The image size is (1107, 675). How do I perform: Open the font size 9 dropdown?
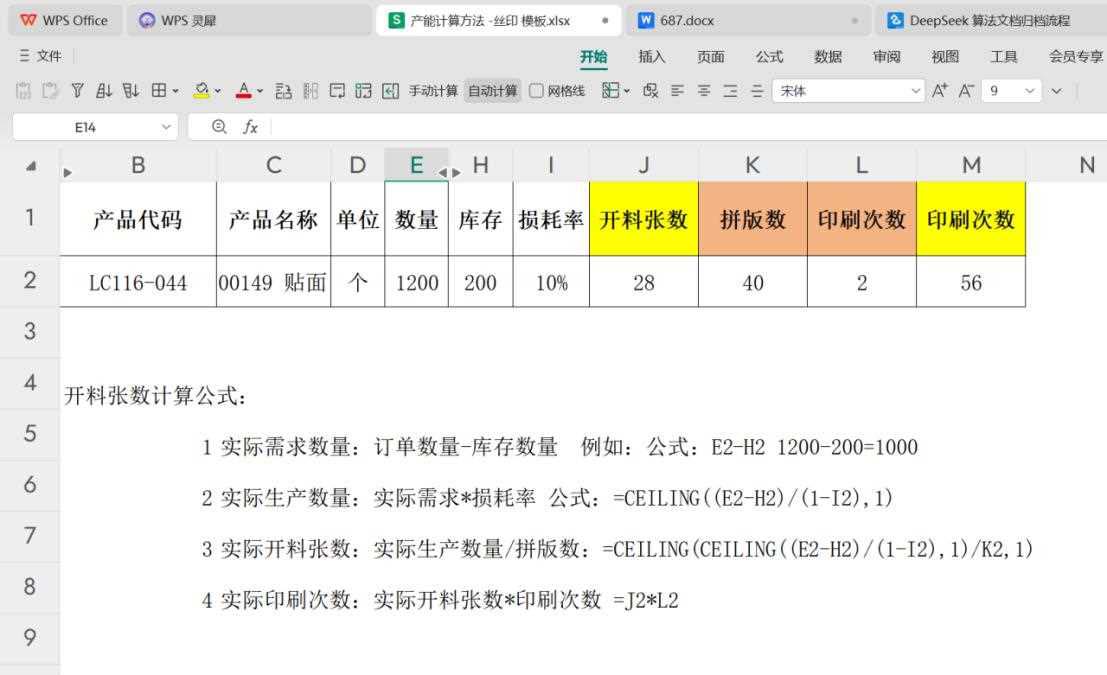[x=1029, y=91]
